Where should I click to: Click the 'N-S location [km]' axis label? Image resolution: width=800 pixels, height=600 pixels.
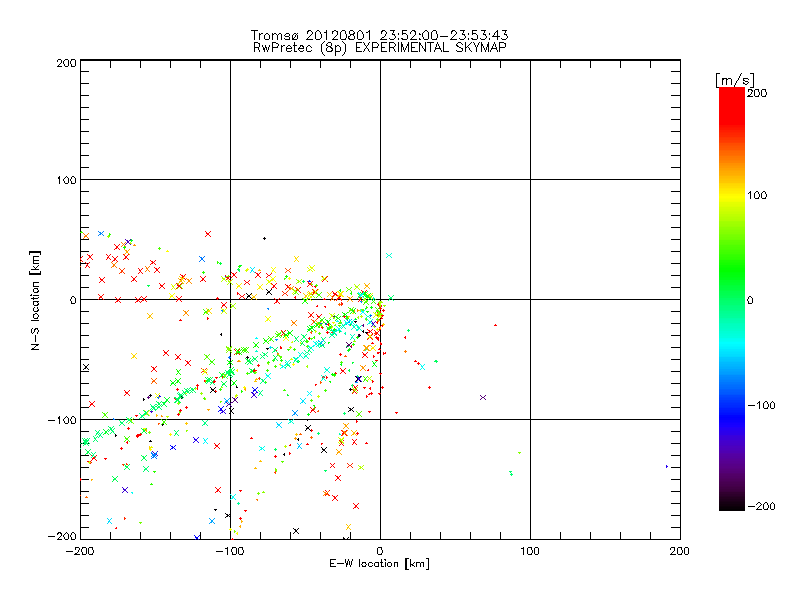click(x=35, y=299)
